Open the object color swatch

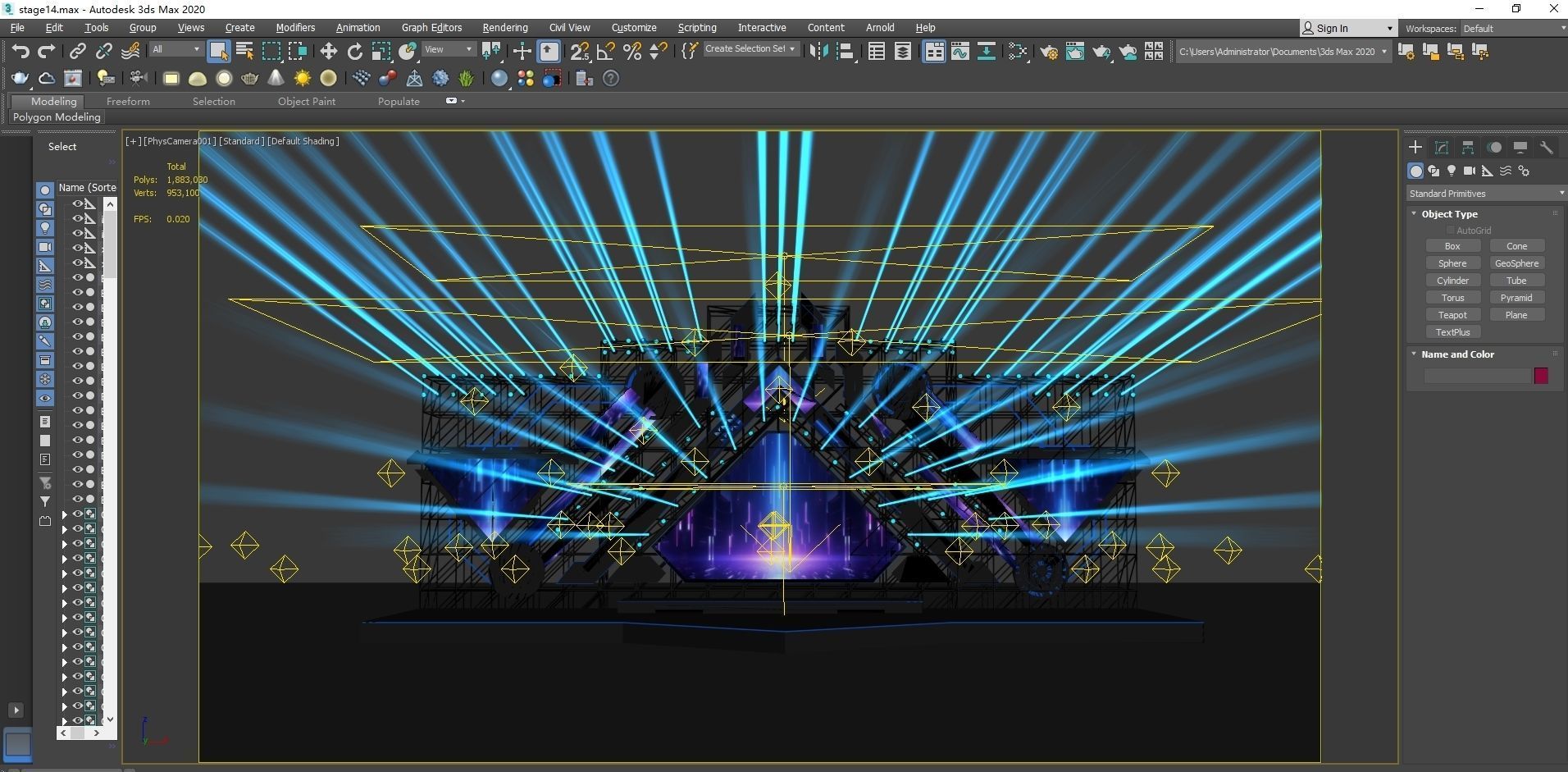point(1541,376)
